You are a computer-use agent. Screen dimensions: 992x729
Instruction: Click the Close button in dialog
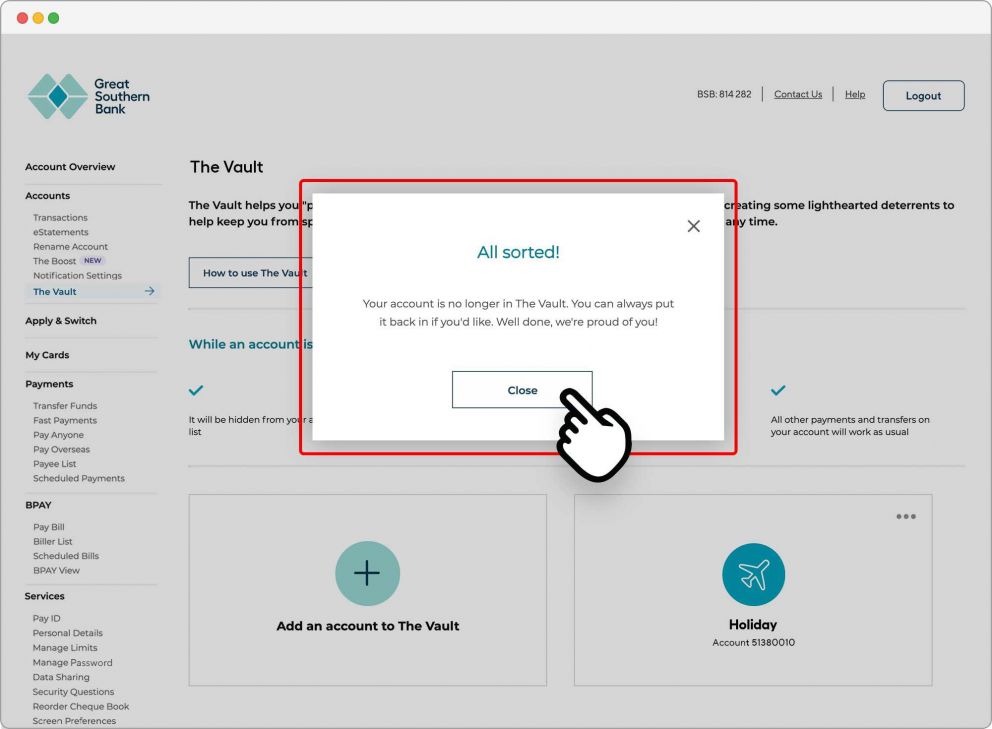[x=522, y=390]
